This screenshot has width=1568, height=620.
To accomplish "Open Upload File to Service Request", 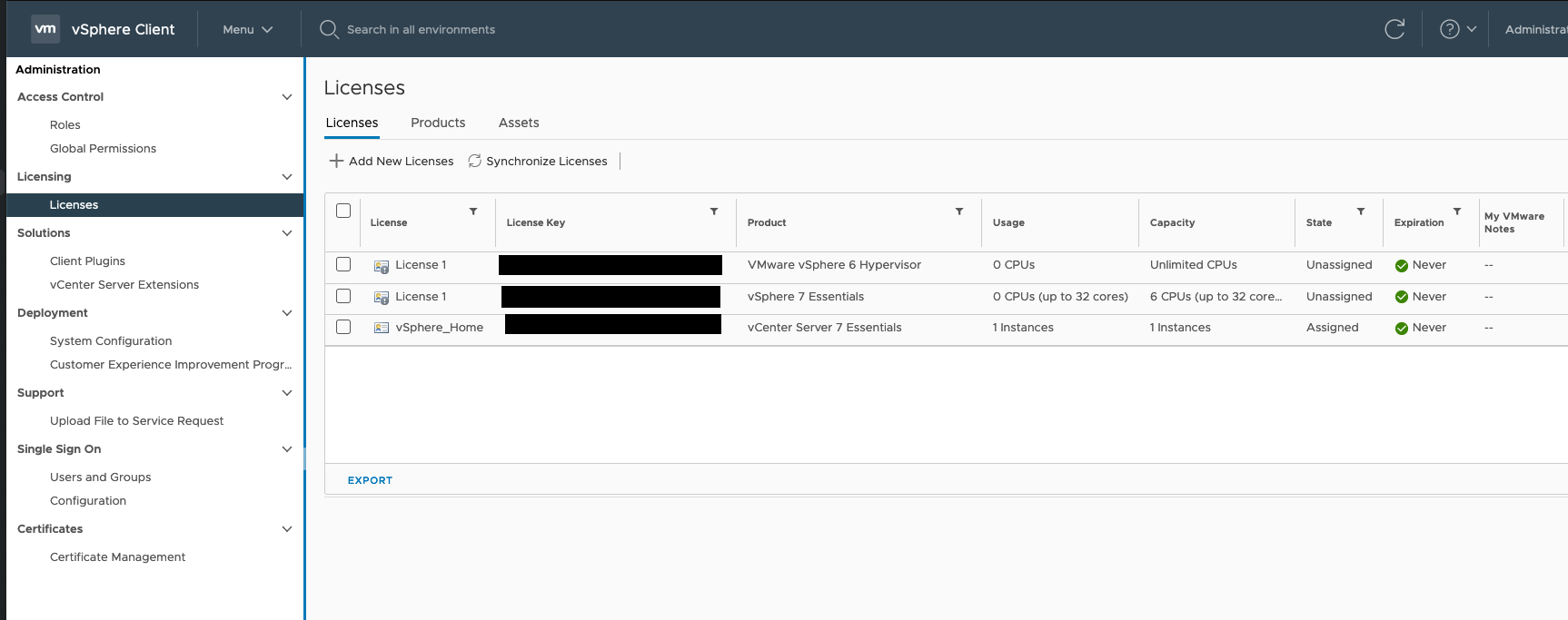I will (136, 421).
